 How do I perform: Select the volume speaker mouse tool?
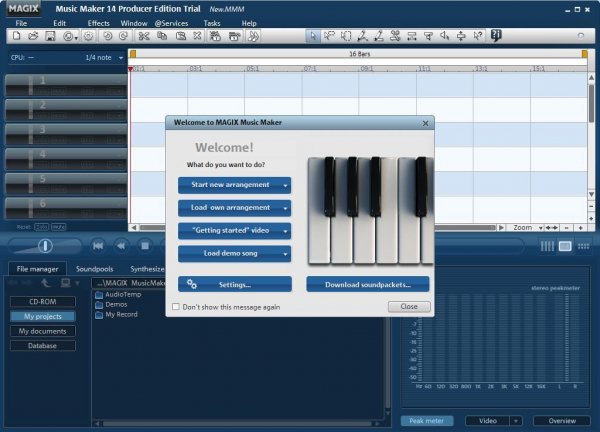click(x=445, y=36)
